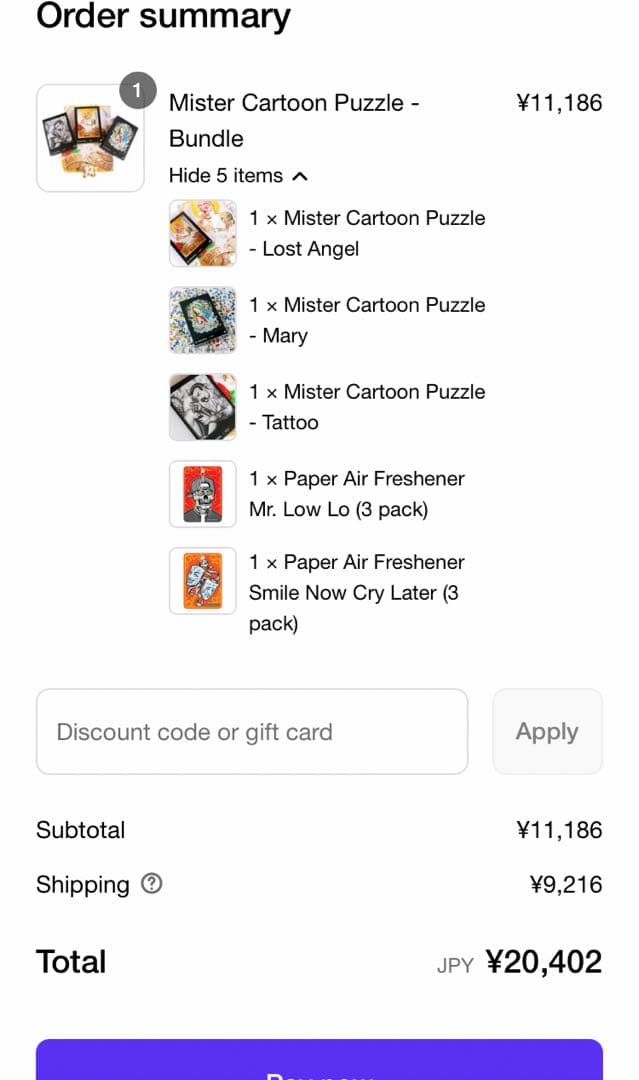639x1080 pixels.
Task: Click the Mr. Low Lo air freshener thumbnail
Action: (203, 494)
